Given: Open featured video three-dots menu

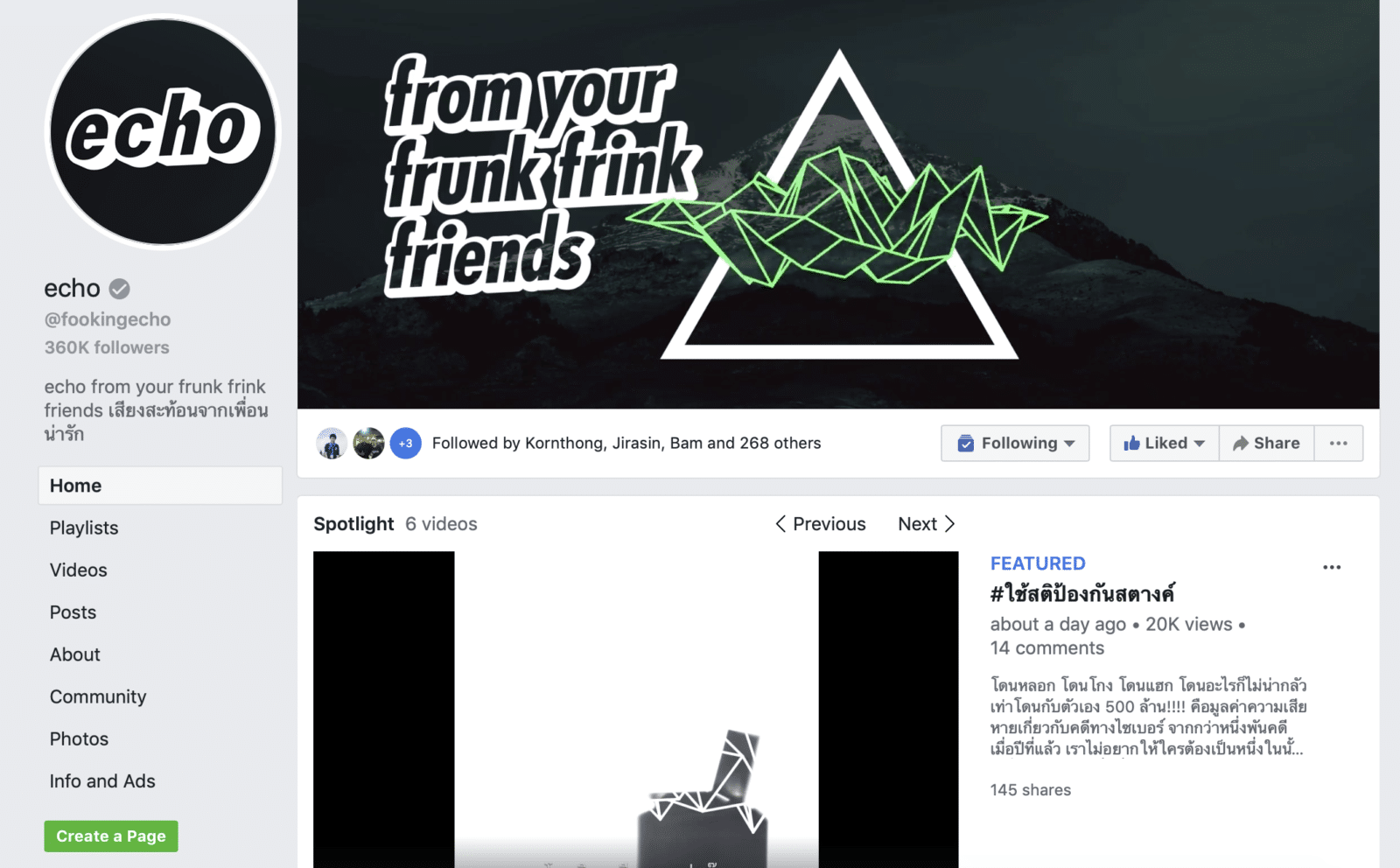Looking at the screenshot, I should (x=1332, y=567).
